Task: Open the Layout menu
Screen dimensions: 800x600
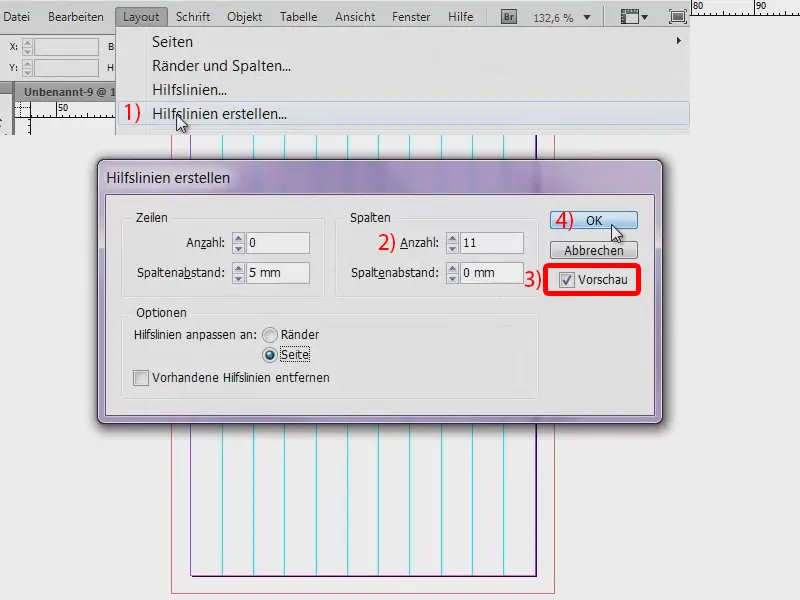Action: coord(141,17)
